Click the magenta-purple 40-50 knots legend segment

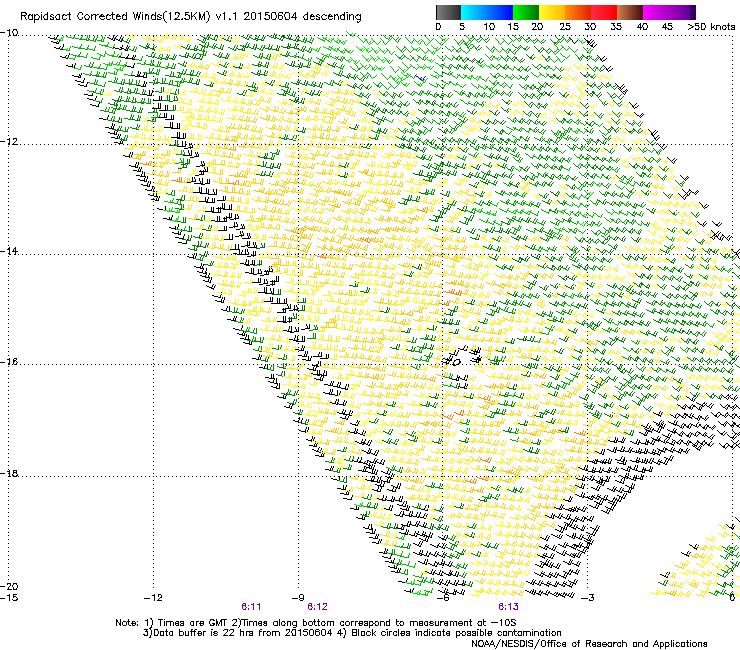(669, 12)
